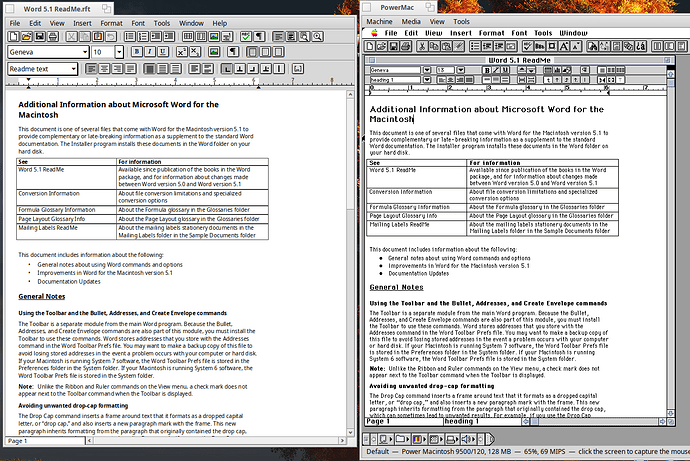Image resolution: width=690 pixels, height=461 pixels.
Task: Toggle Bold in PowerMac Word ribbon
Action: point(487,70)
